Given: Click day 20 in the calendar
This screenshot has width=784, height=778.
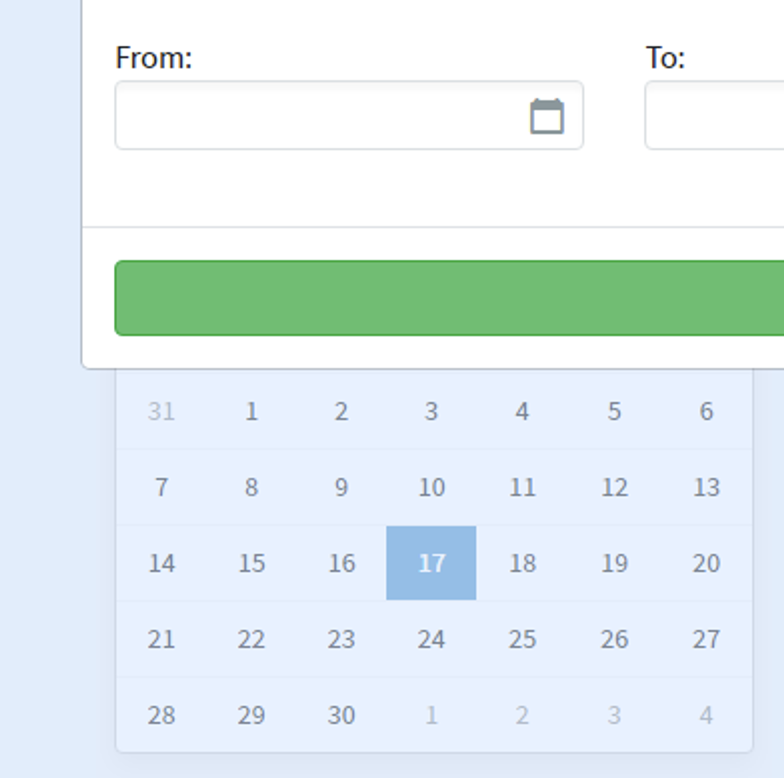Looking at the screenshot, I should pyautogui.click(x=706, y=563).
